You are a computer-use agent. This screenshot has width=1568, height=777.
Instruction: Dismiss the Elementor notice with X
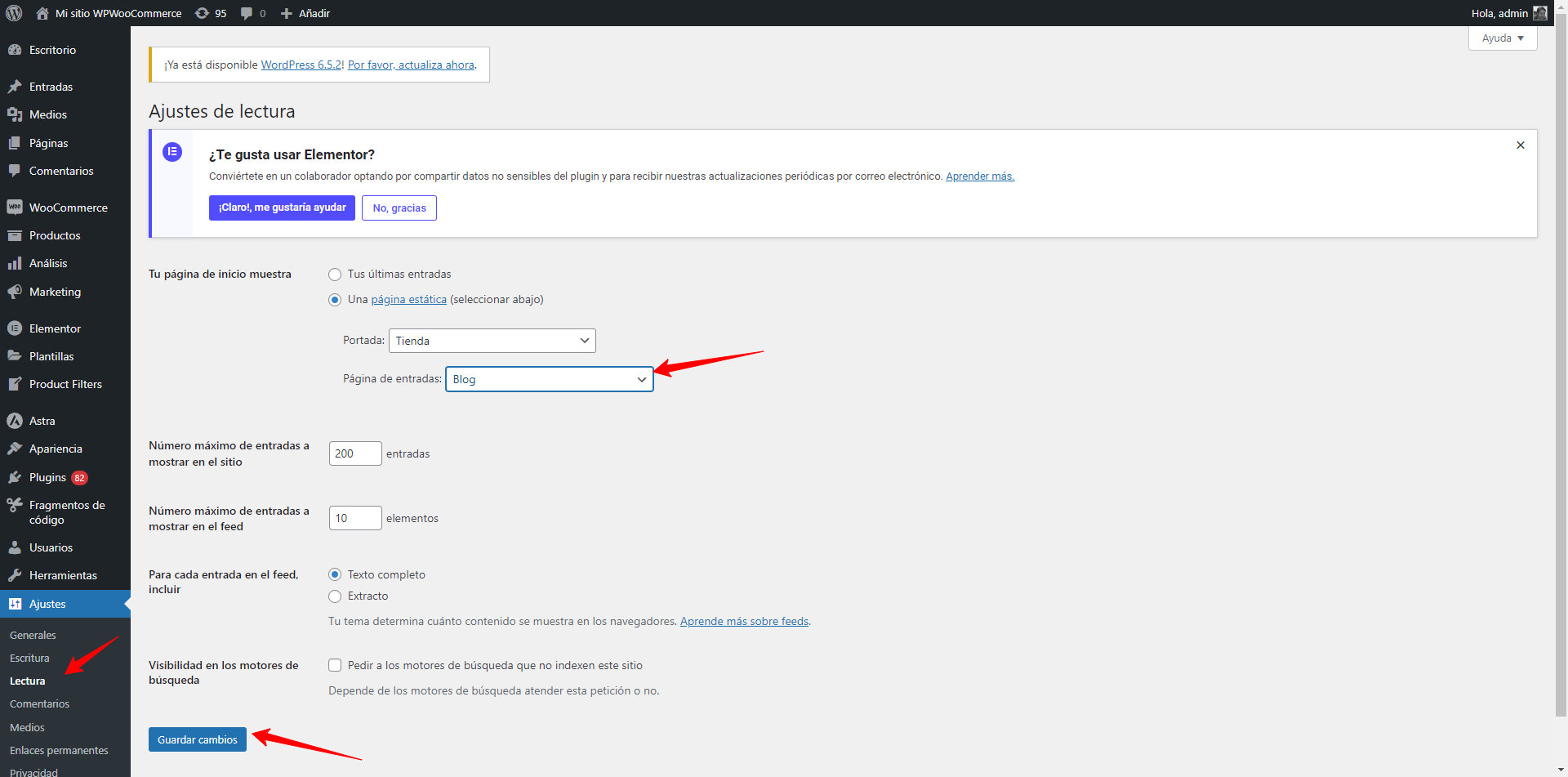1521,145
